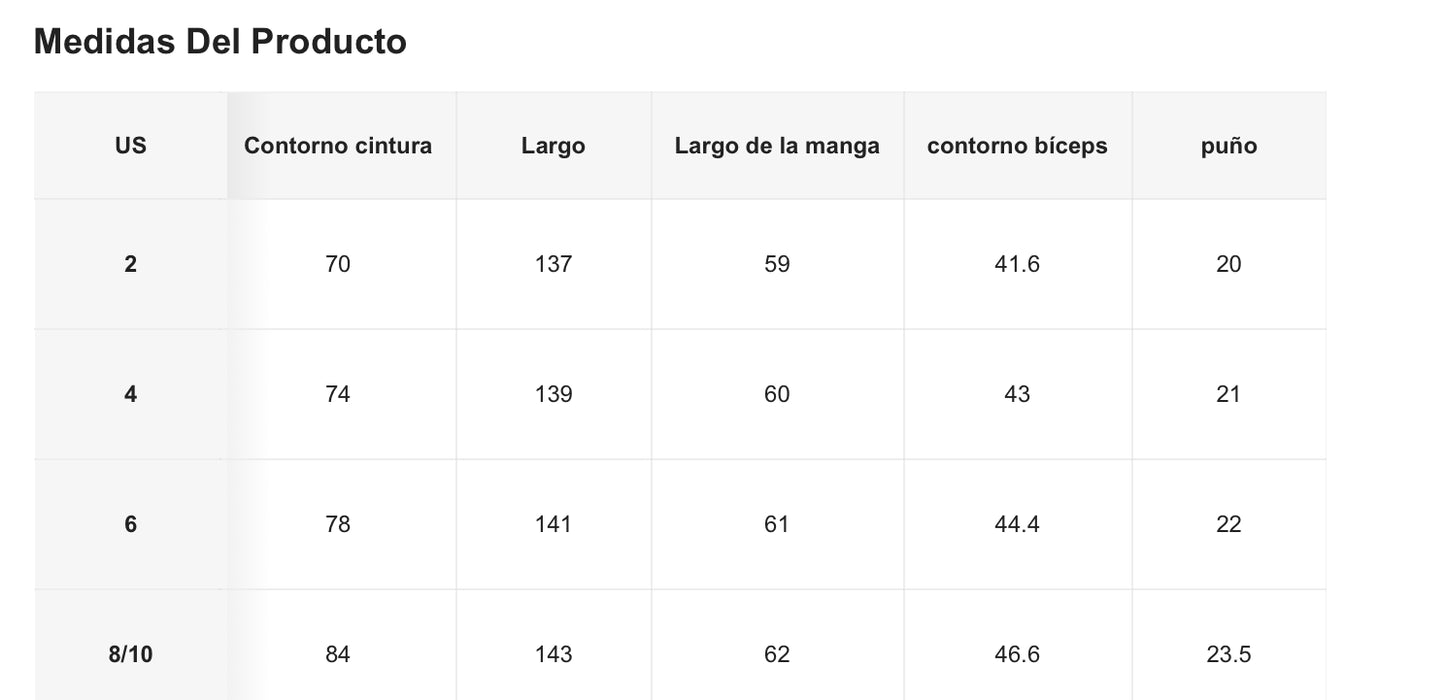Select the US size 6 row label
The height and width of the screenshot is (700, 1445).
pyautogui.click(x=130, y=524)
